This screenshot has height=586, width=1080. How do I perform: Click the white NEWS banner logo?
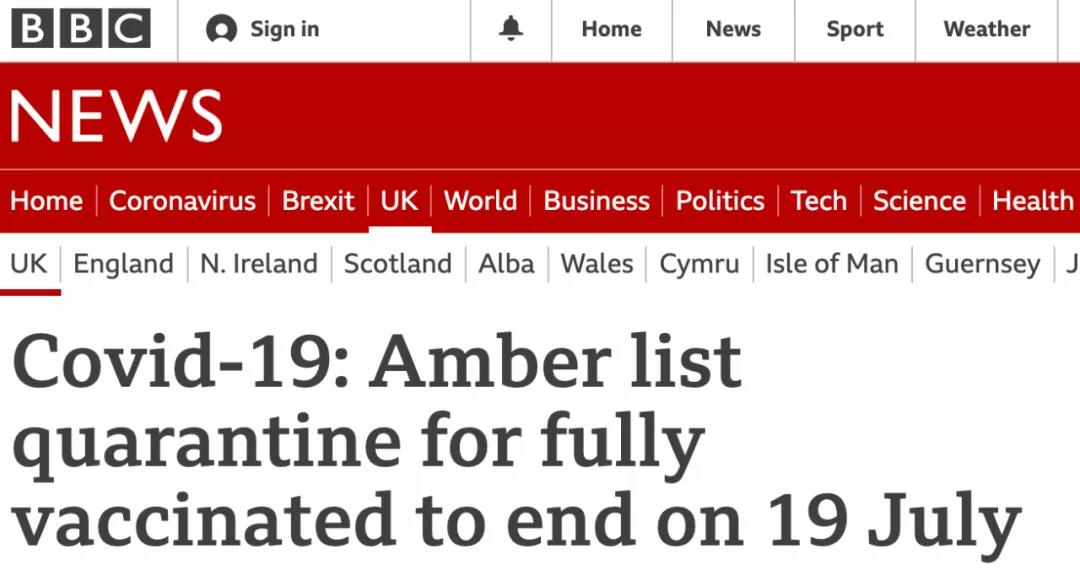point(116,116)
